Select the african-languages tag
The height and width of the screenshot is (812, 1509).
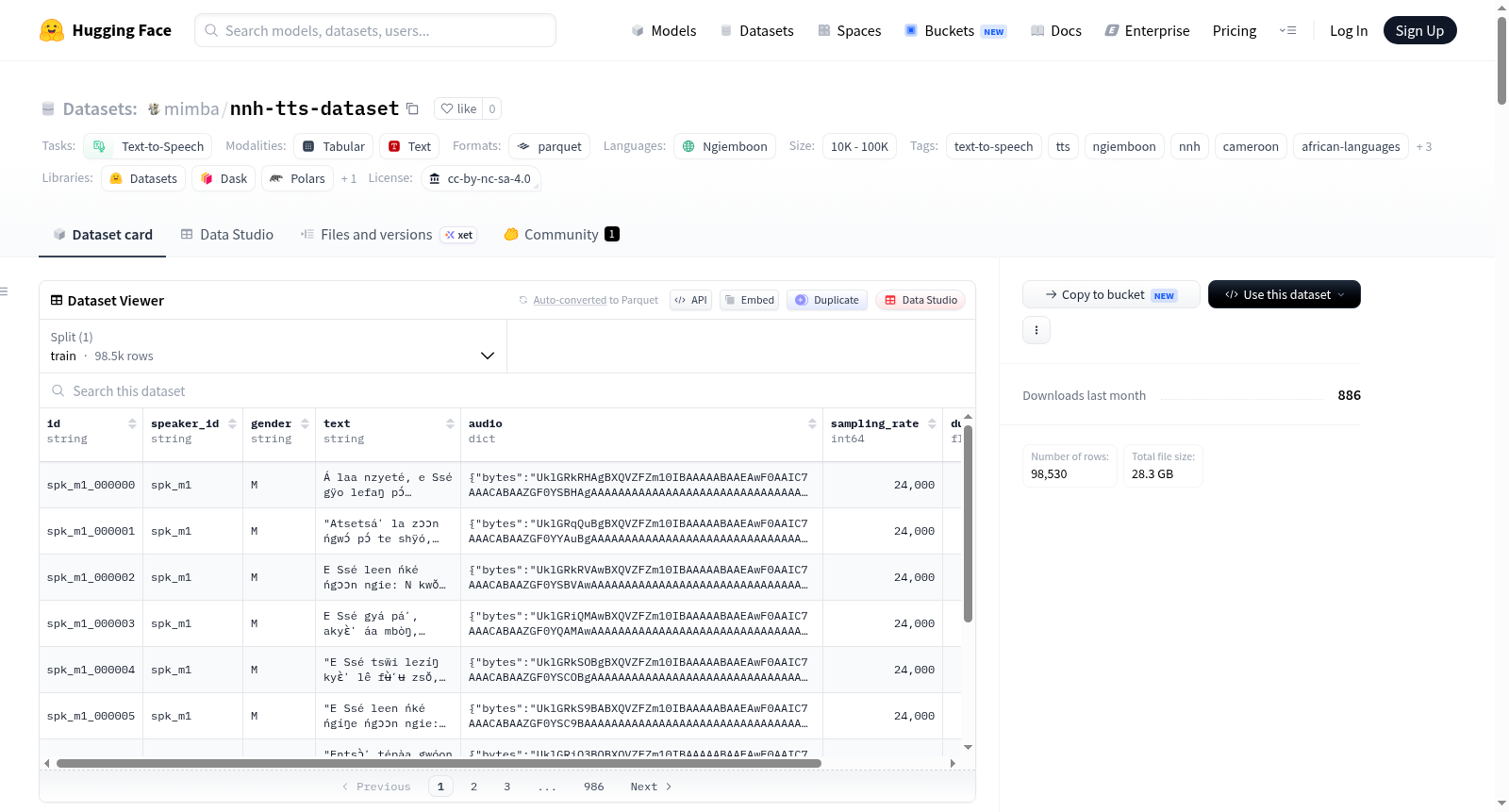pos(1351,146)
